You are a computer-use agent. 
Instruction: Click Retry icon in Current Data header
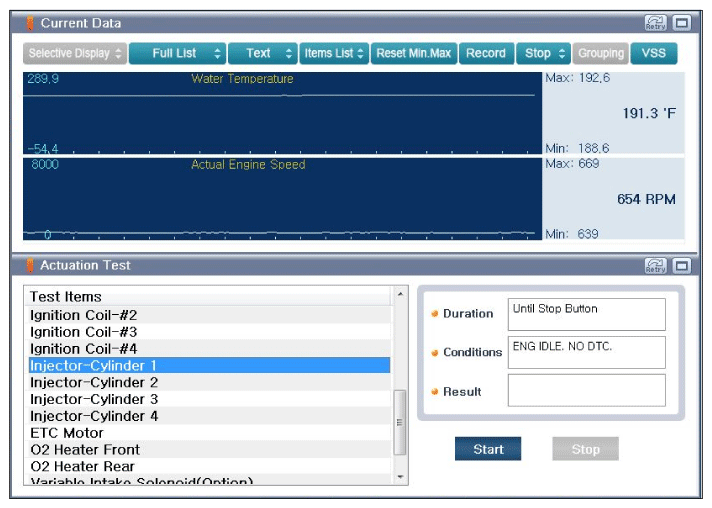(x=655, y=23)
